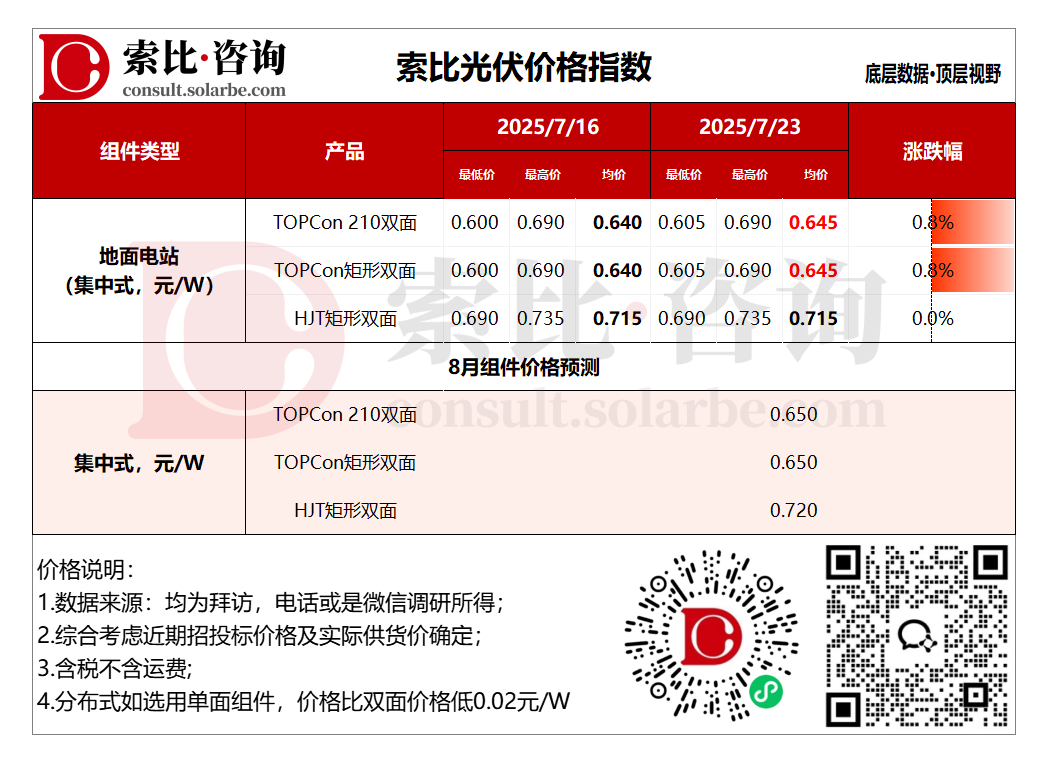Click 最高价 subheader under 2025/7/16
The image size is (1047, 763).
pyautogui.click(x=543, y=175)
